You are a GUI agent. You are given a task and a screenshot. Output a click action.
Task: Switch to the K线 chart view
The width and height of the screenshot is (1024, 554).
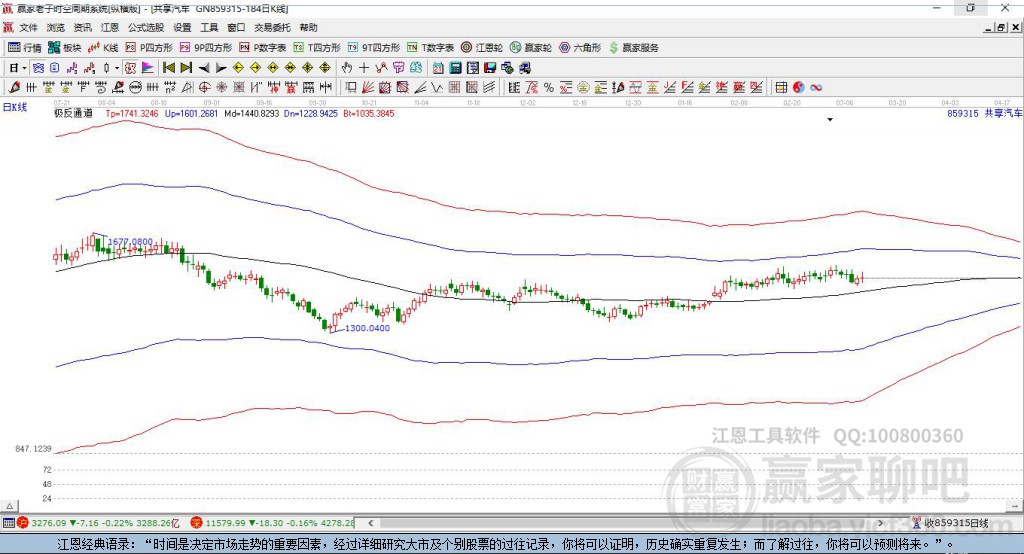click(103, 48)
